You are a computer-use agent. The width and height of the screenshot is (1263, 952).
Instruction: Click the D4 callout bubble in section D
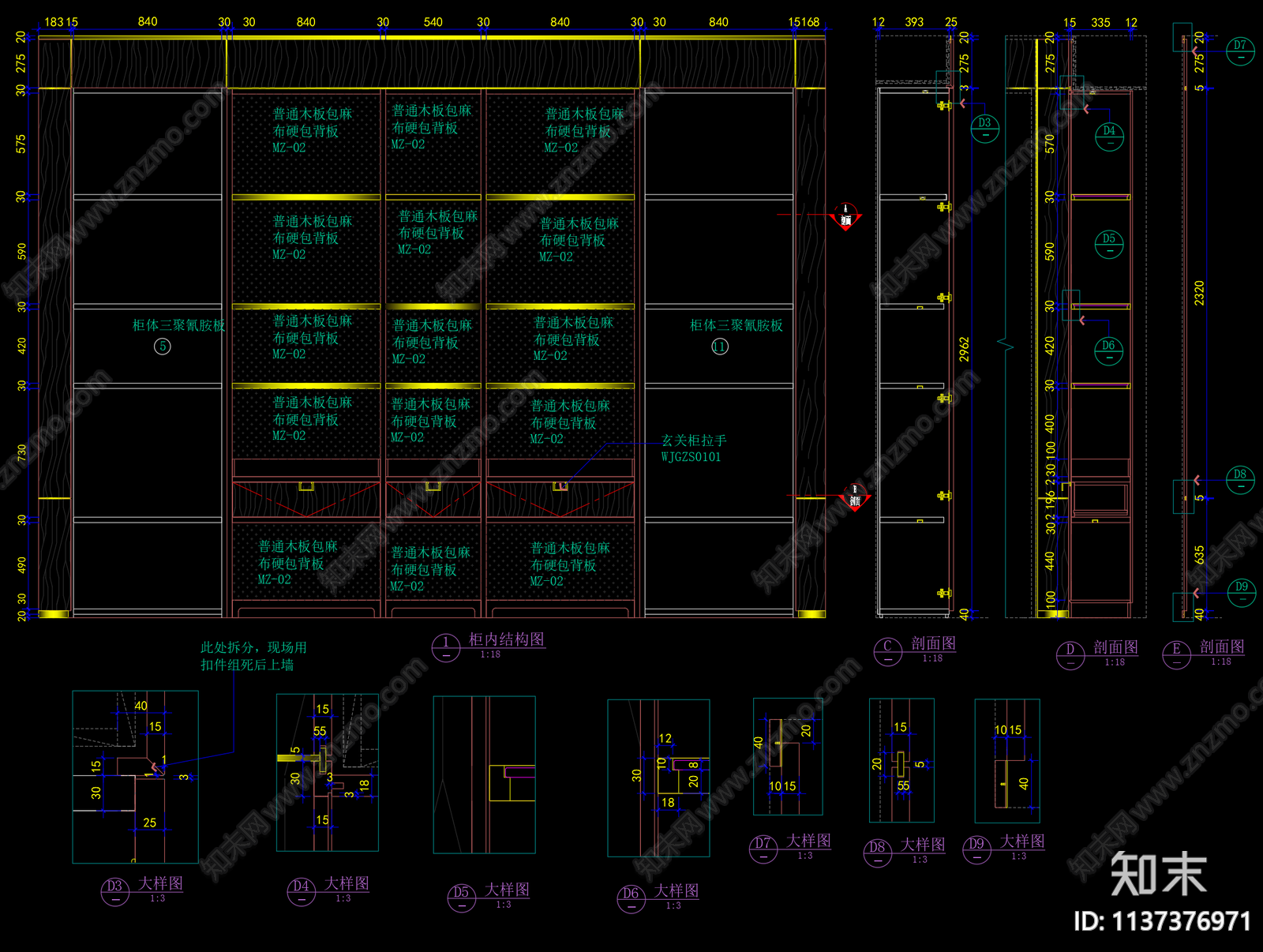(x=1109, y=136)
